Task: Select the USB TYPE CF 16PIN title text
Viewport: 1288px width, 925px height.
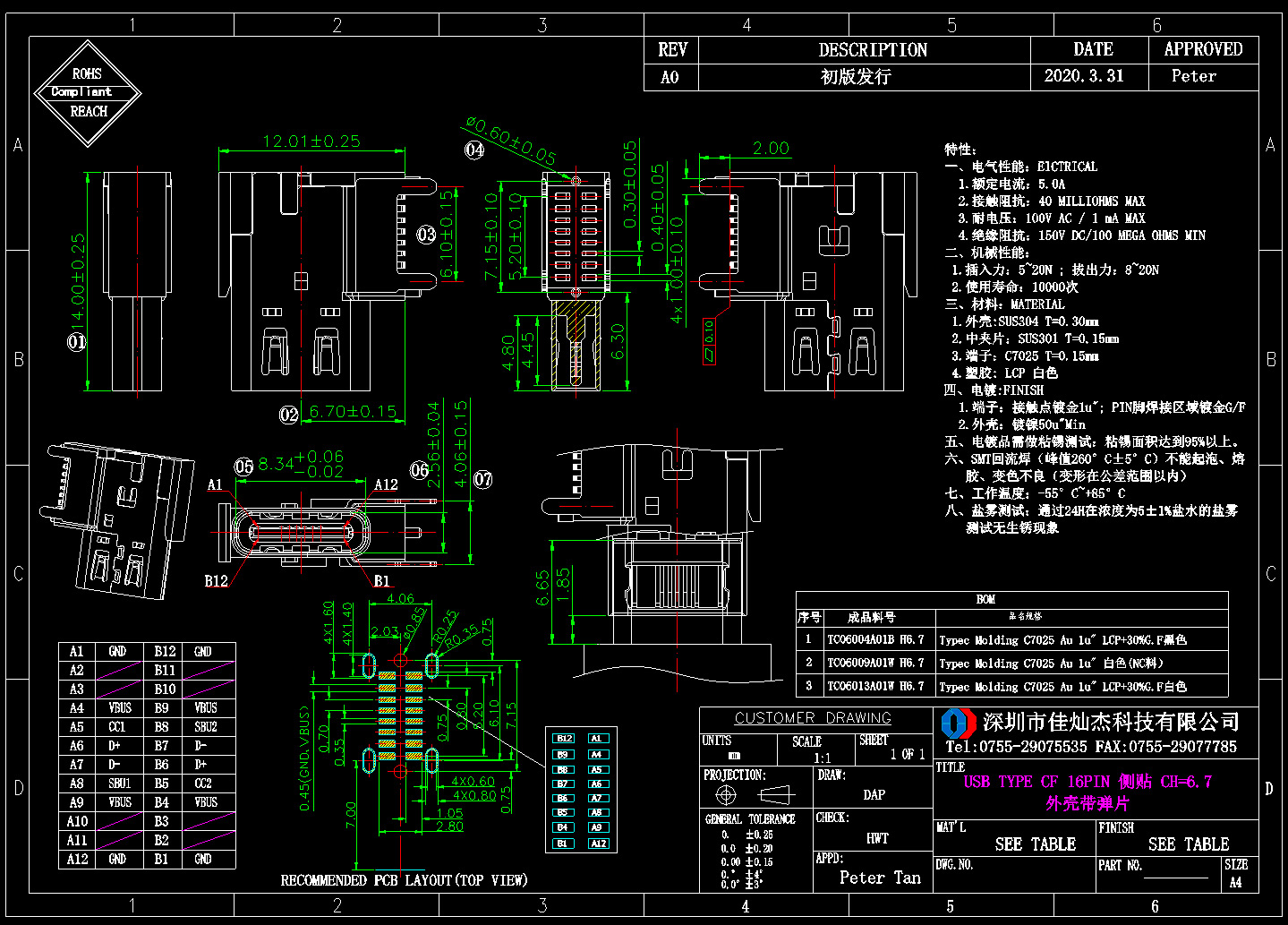Action: tap(1088, 782)
